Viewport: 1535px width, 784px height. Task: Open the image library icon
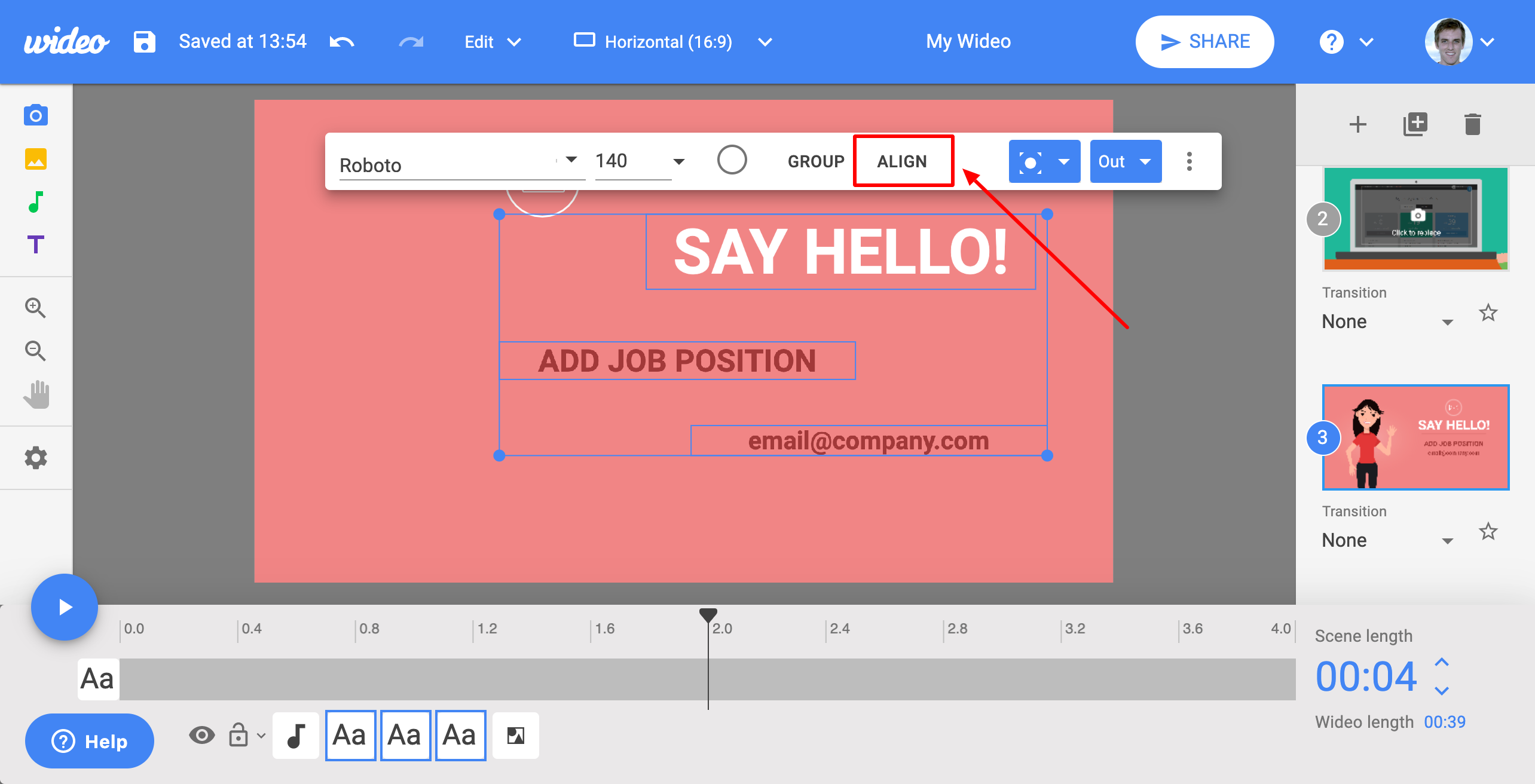point(36,160)
